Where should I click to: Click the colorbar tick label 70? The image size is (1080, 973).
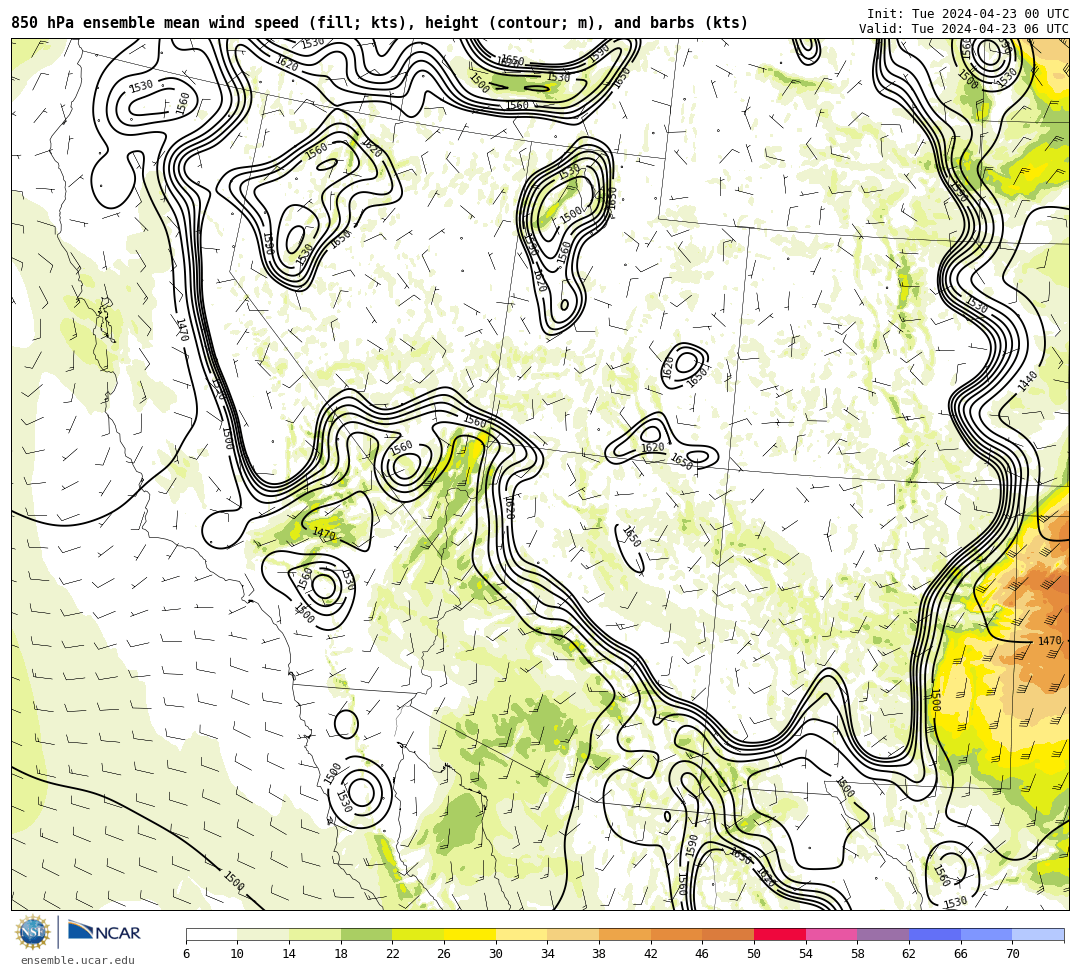pos(1012,954)
